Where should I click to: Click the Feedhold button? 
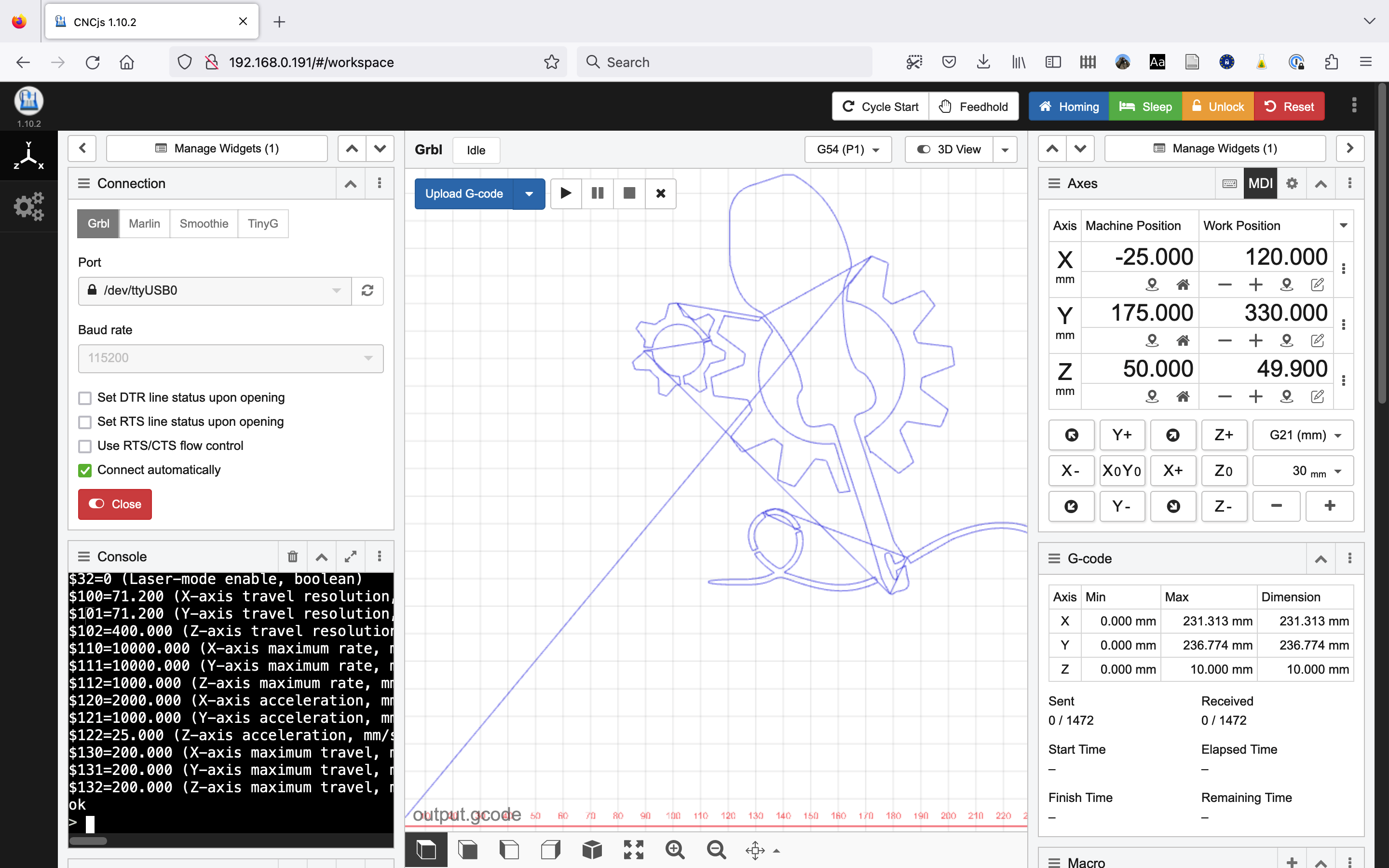[x=973, y=107]
